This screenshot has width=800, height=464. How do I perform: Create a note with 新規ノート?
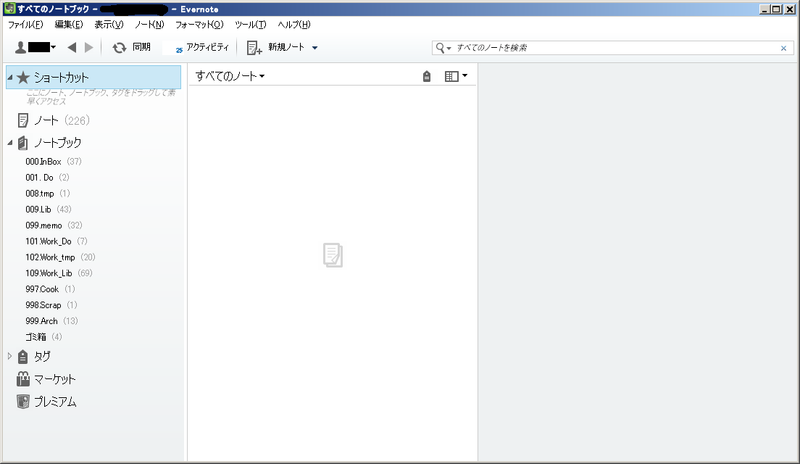tap(276, 47)
